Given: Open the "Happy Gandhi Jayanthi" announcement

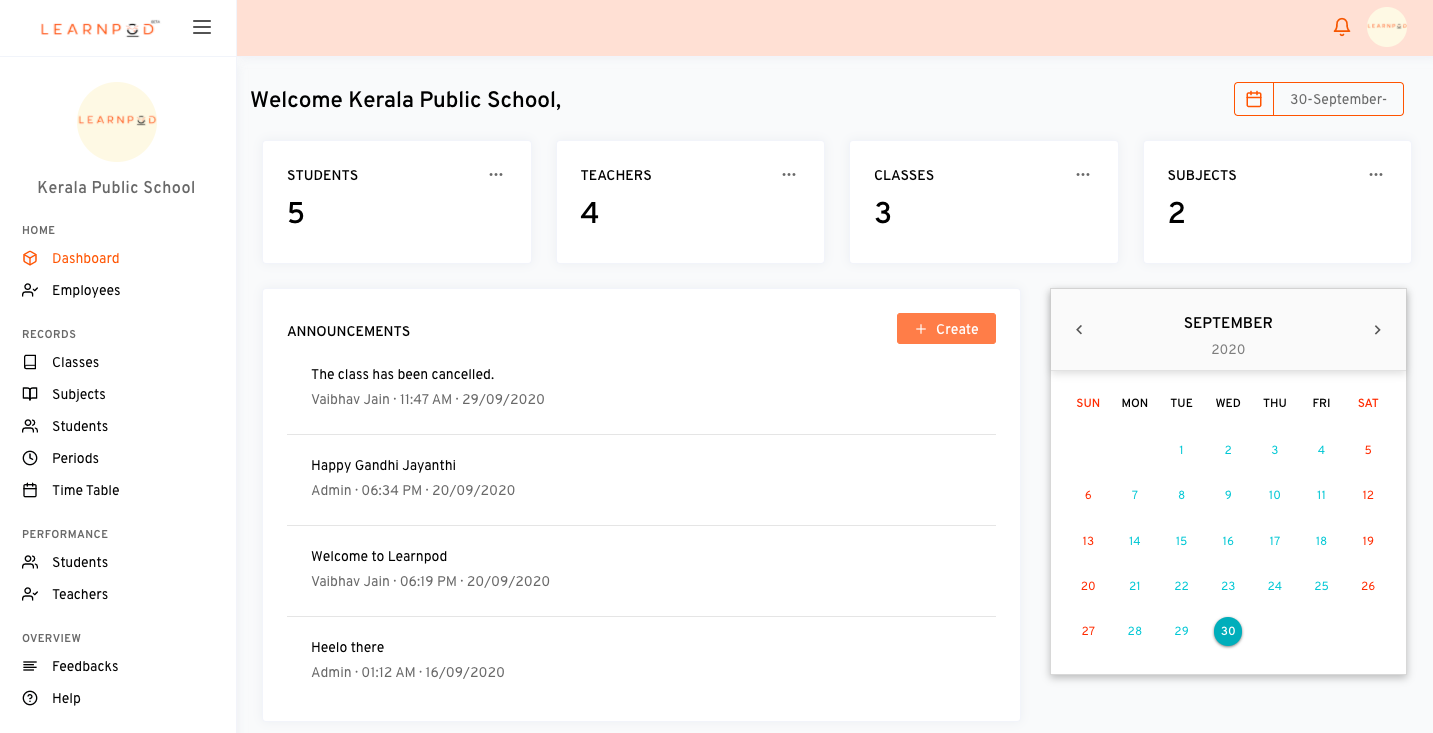Looking at the screenshot, I should click(384, 465).
